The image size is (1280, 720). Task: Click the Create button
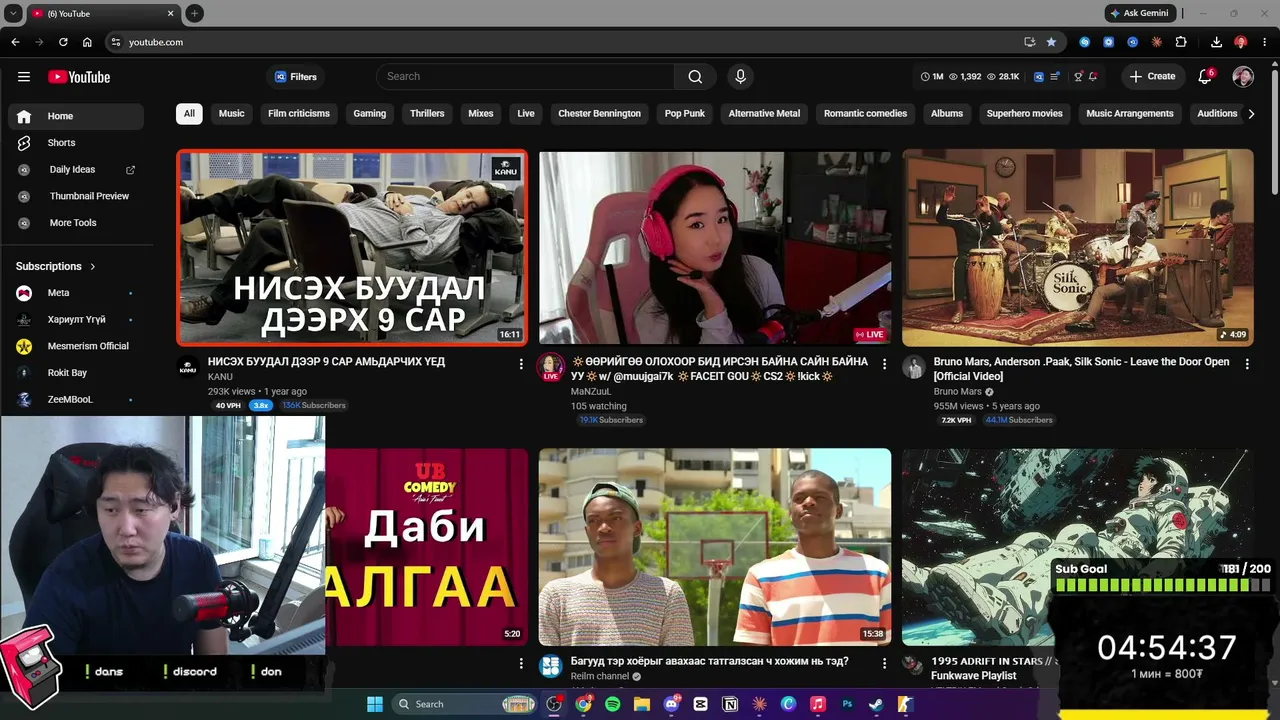point(1152,77)
